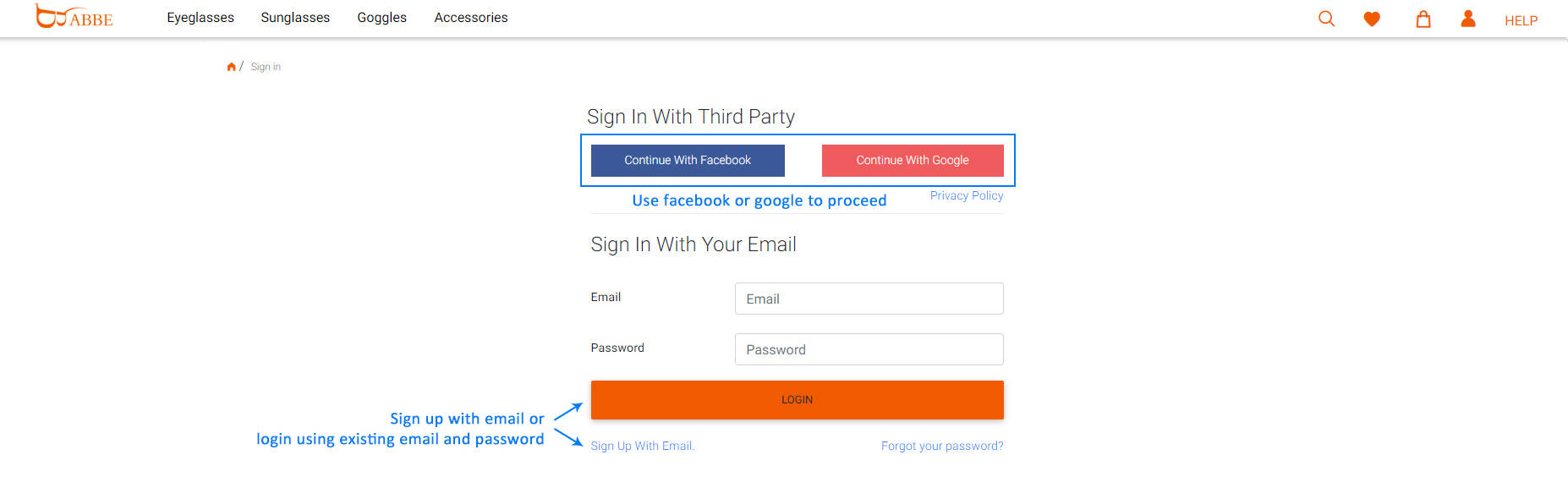1568x477 pixels.
Task: Select the Sign in breadcrumb text
Action: point(266,67)
